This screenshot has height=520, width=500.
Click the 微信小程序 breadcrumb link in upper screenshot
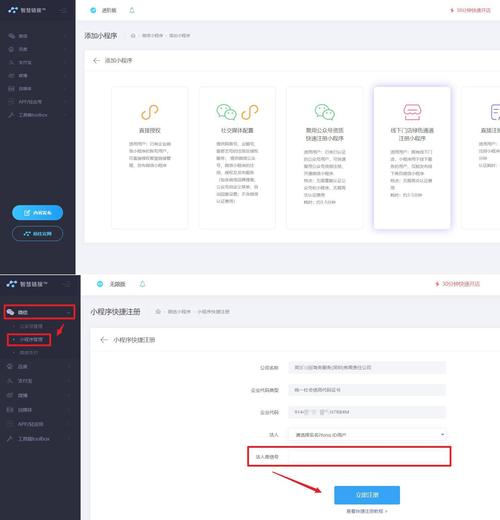click(153, 35)
